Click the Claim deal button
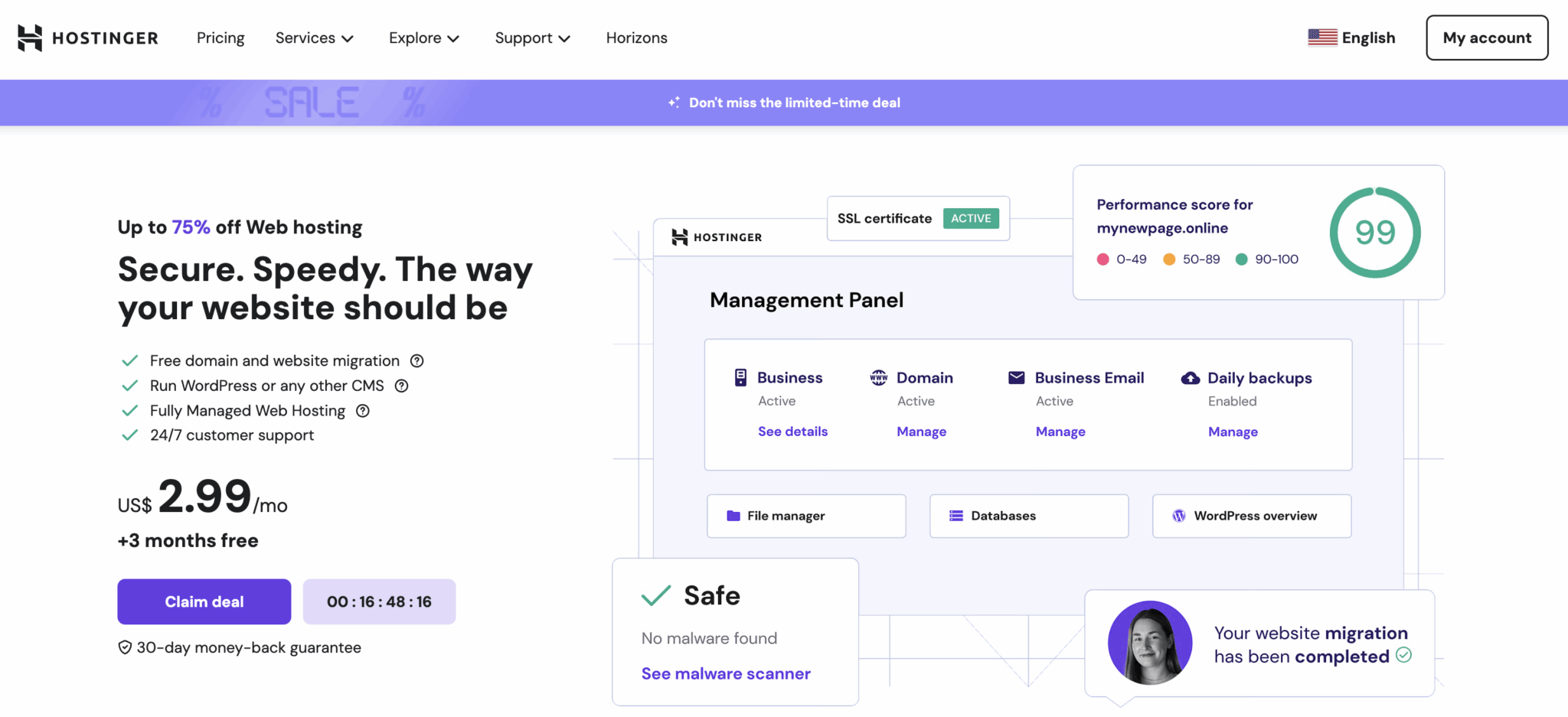 (204, 601)
